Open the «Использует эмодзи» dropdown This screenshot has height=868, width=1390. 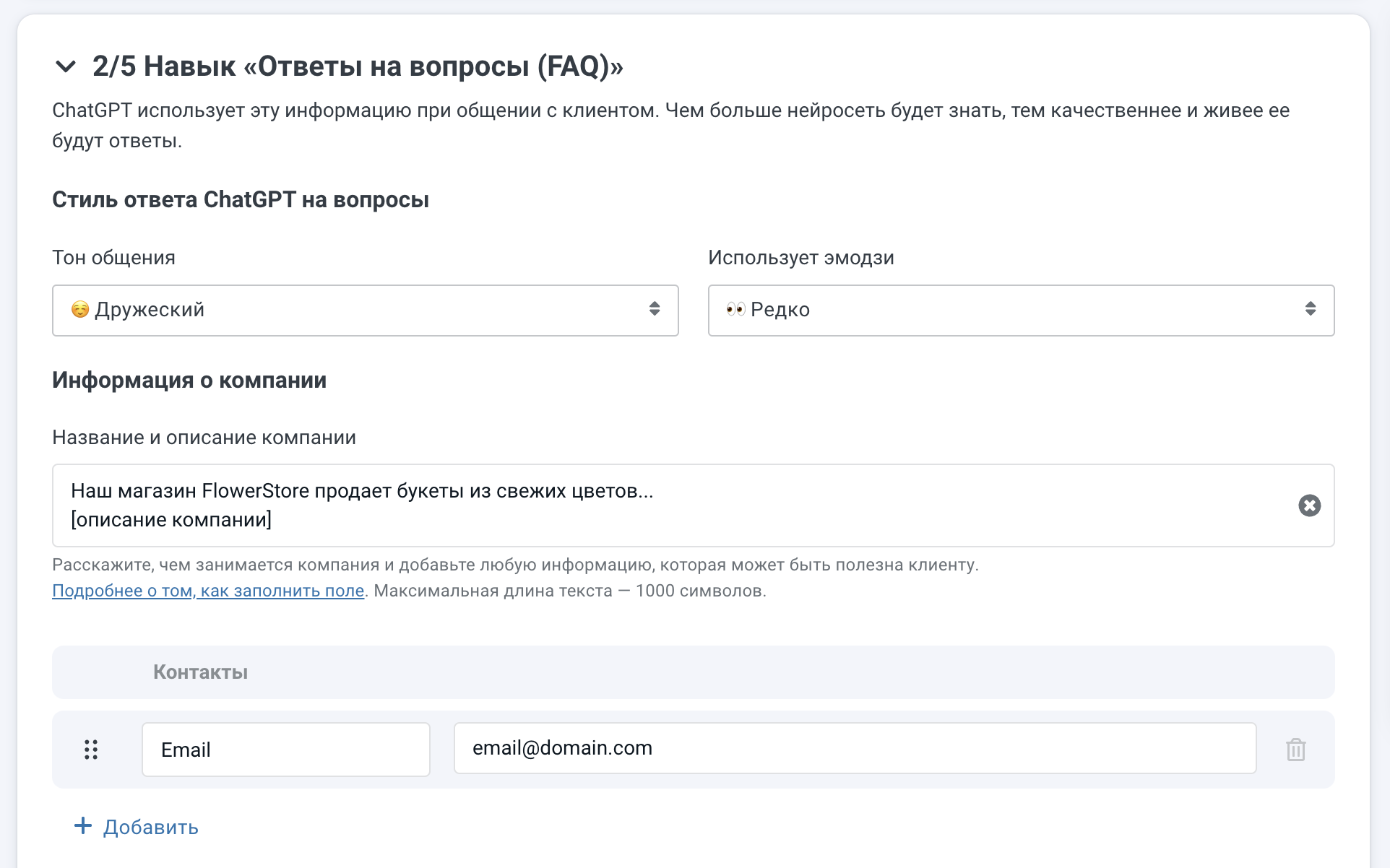[x=1021, y=310]
